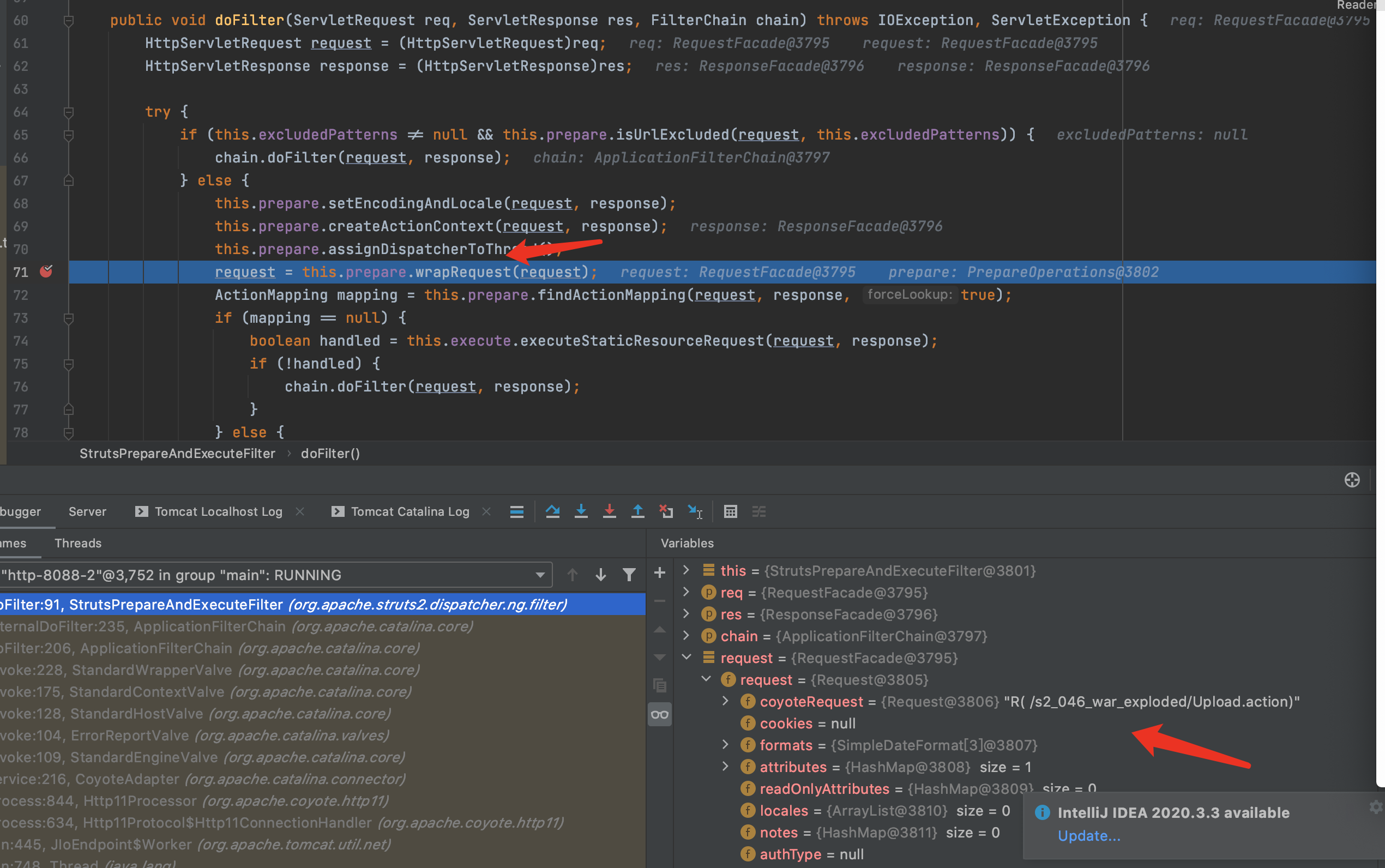Toggle fold marker at try line 64
This screenshot has height=868, width=1385.
click(68, 112)
